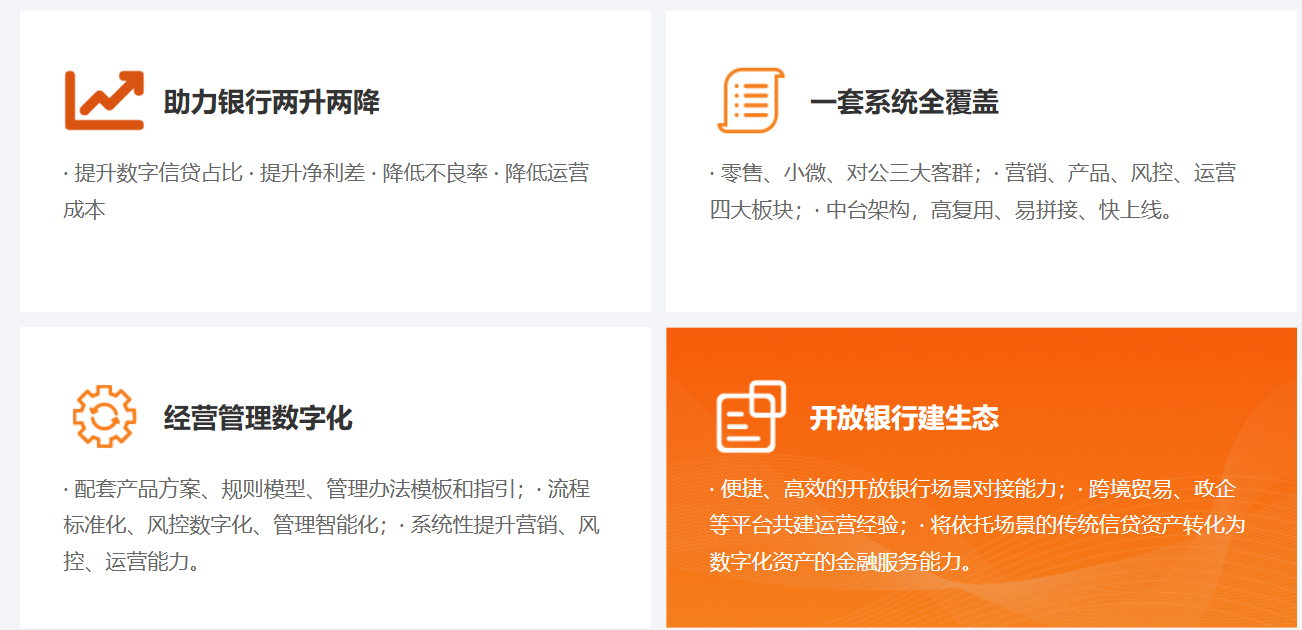Click the 零售、小微、对公三大客群 text
The width and height of the screenshot is (1302, 630).
[846, 173]
